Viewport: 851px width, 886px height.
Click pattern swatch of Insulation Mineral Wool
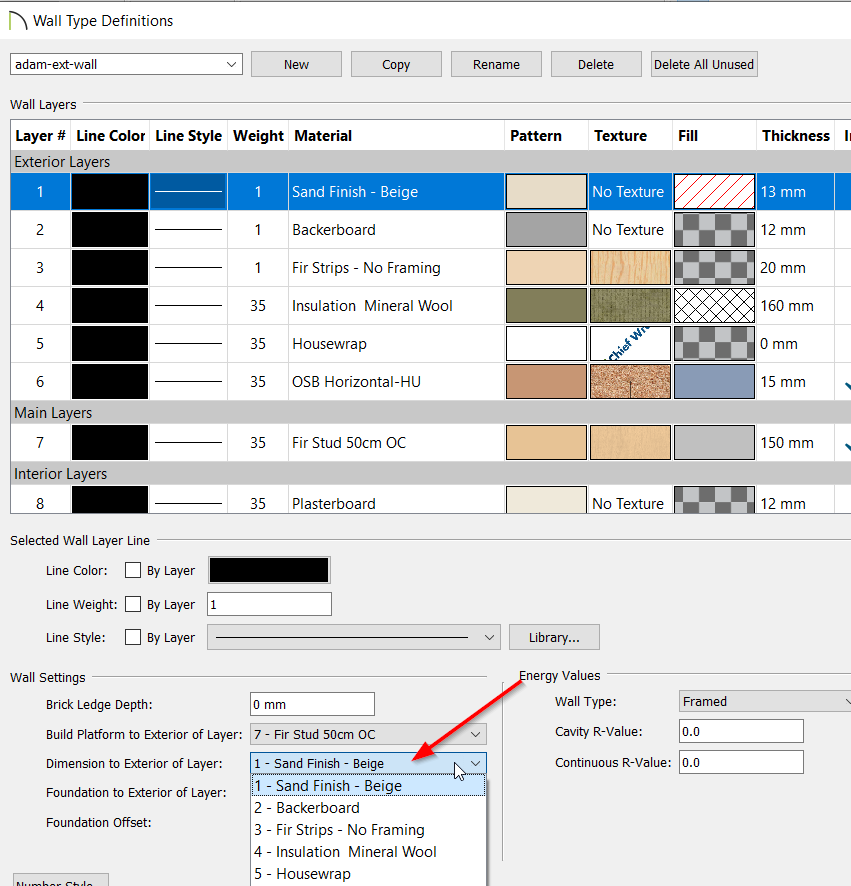coord(546,305)
